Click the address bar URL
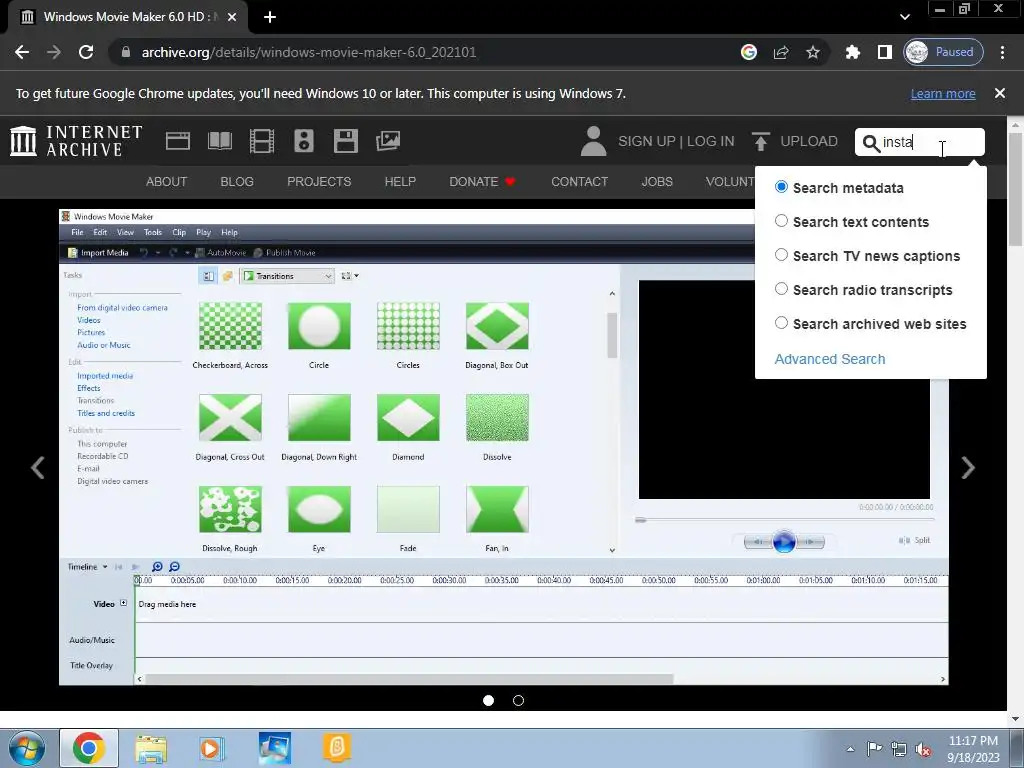The height and width of the screenshot is (768, 1024). [x=309, y=52]
